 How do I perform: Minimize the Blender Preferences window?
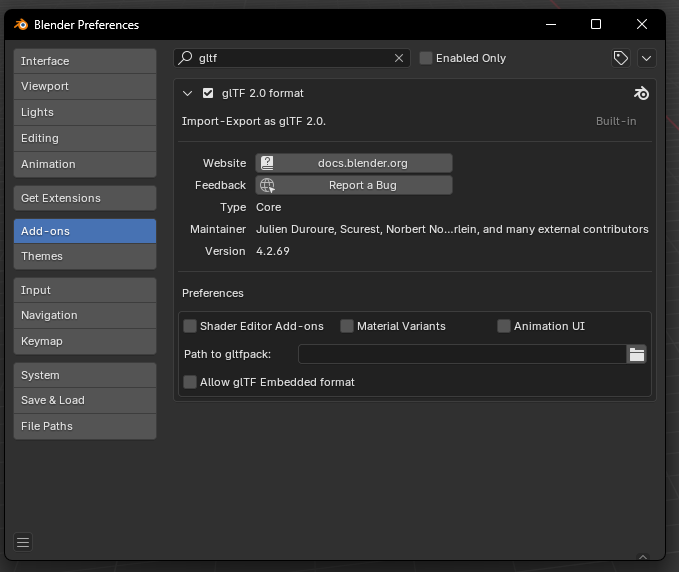551,24
